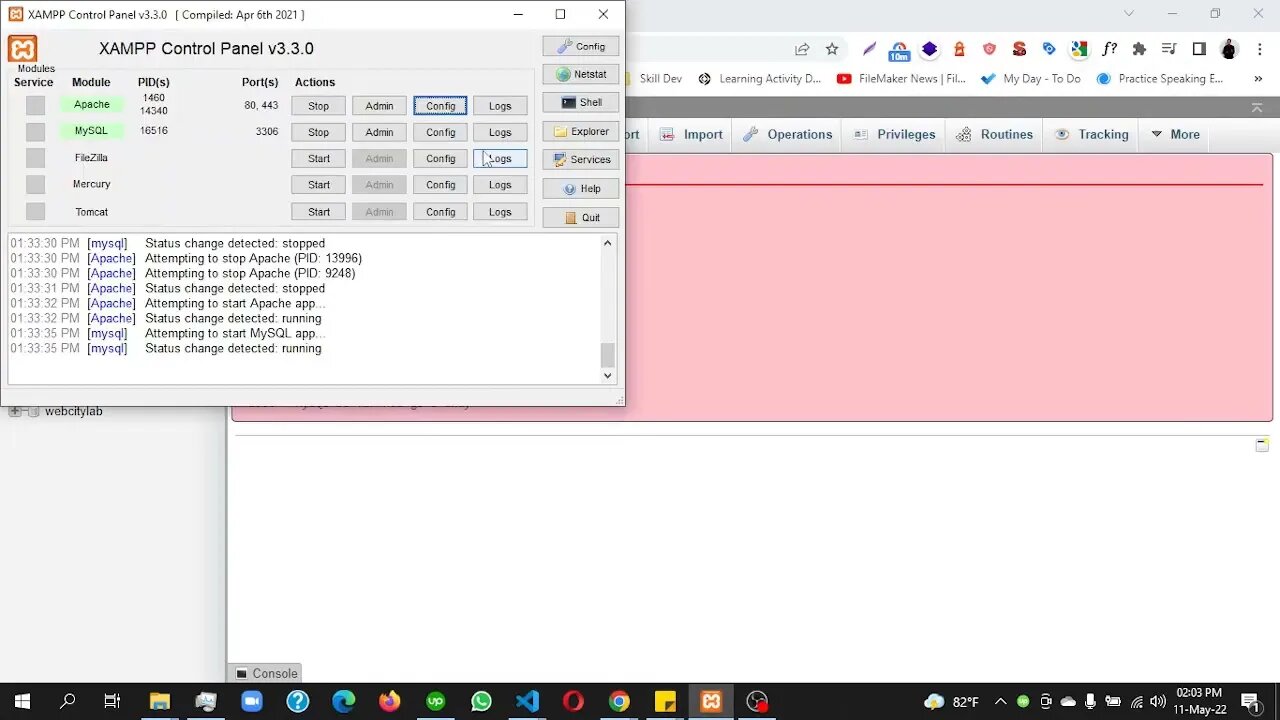This screenshot has width=1280, height=720.
Task: Click the log scrollbar down arrow
Action: 607,376
